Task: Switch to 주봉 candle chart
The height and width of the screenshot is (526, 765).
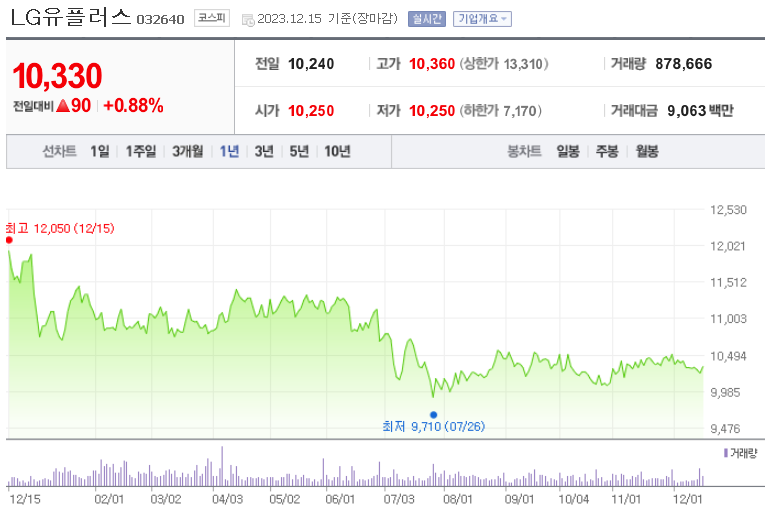Action: (x=607, y=151)
